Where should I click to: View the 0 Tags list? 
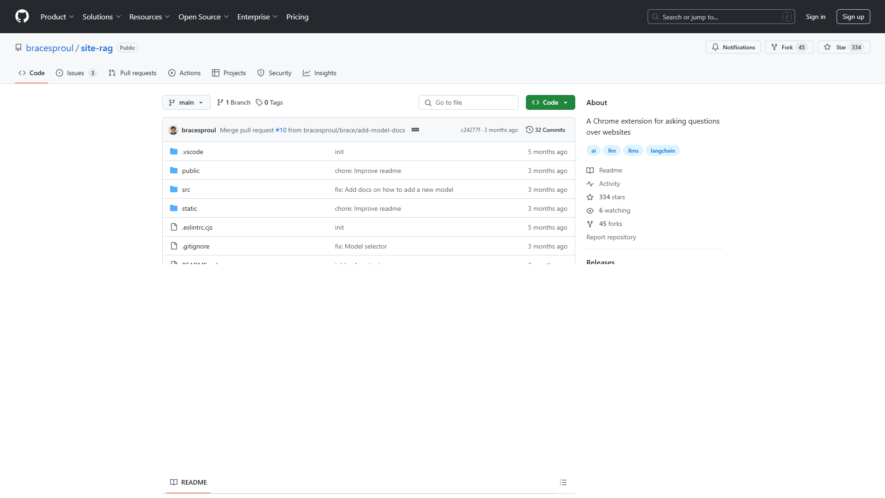[x=269, y=103]
